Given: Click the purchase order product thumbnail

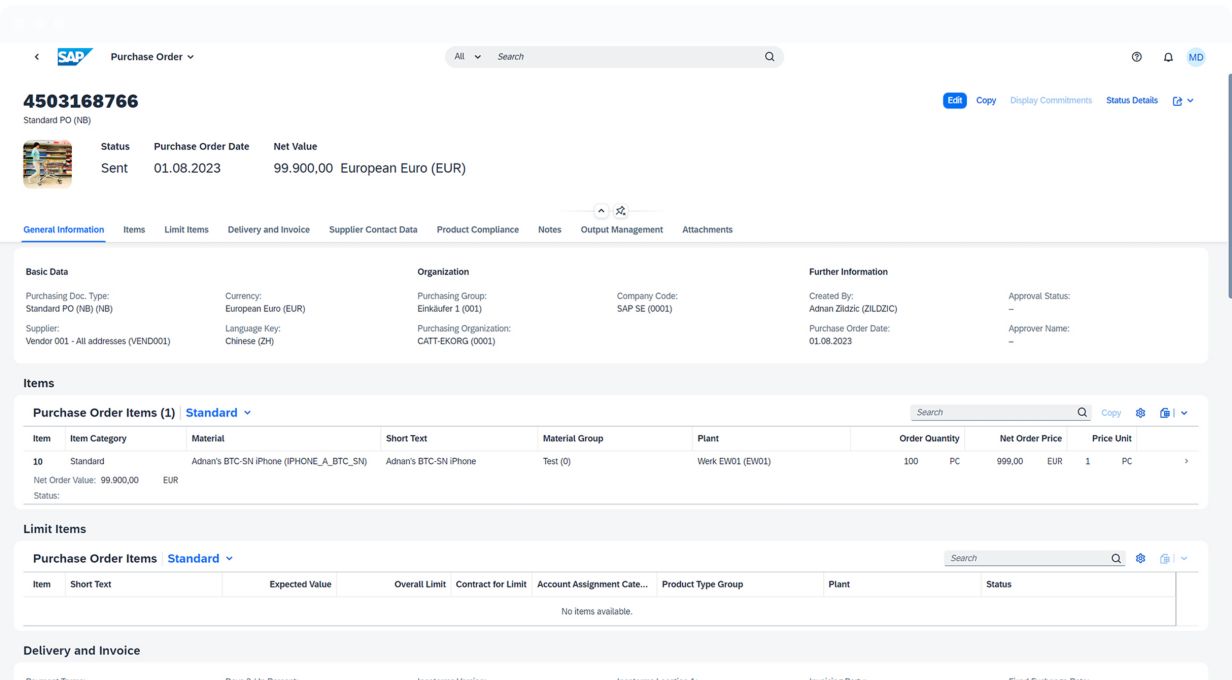Looking at the screenshot, I should [47, 164].
